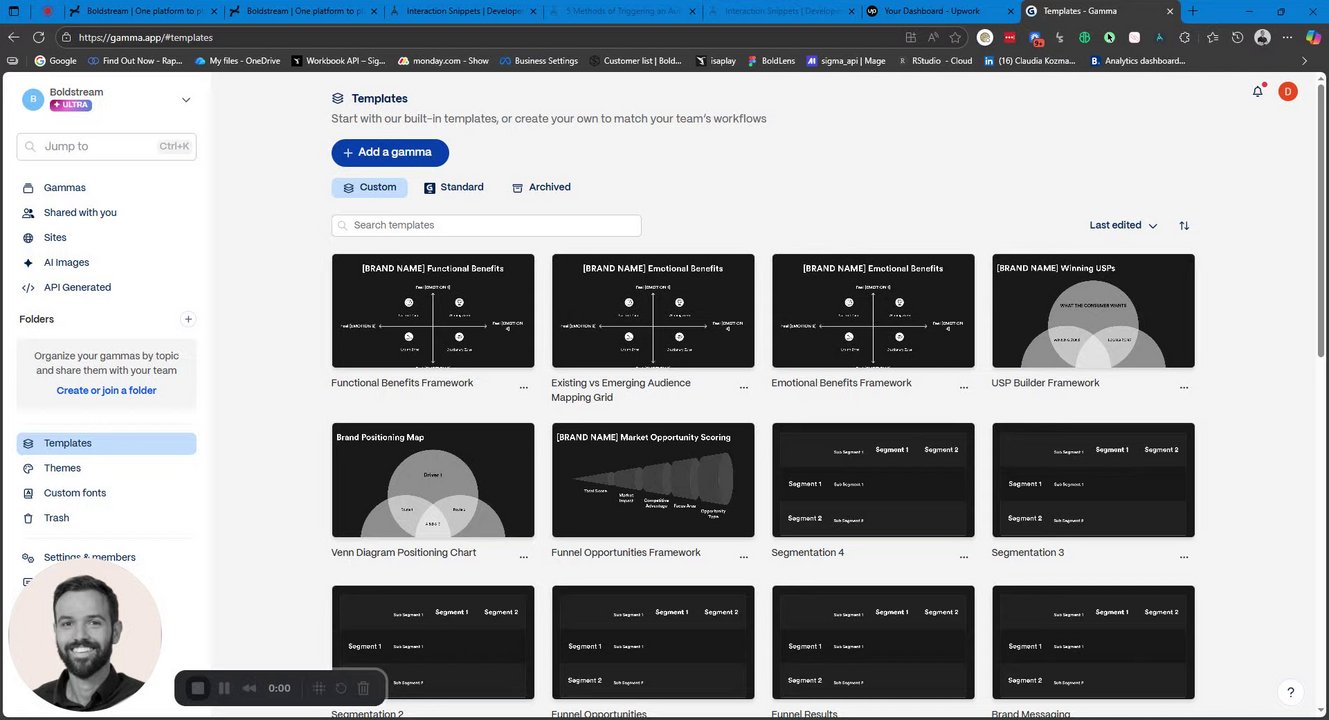
Task: Click the Themes palette icon
Action: (x=28, y=468)
